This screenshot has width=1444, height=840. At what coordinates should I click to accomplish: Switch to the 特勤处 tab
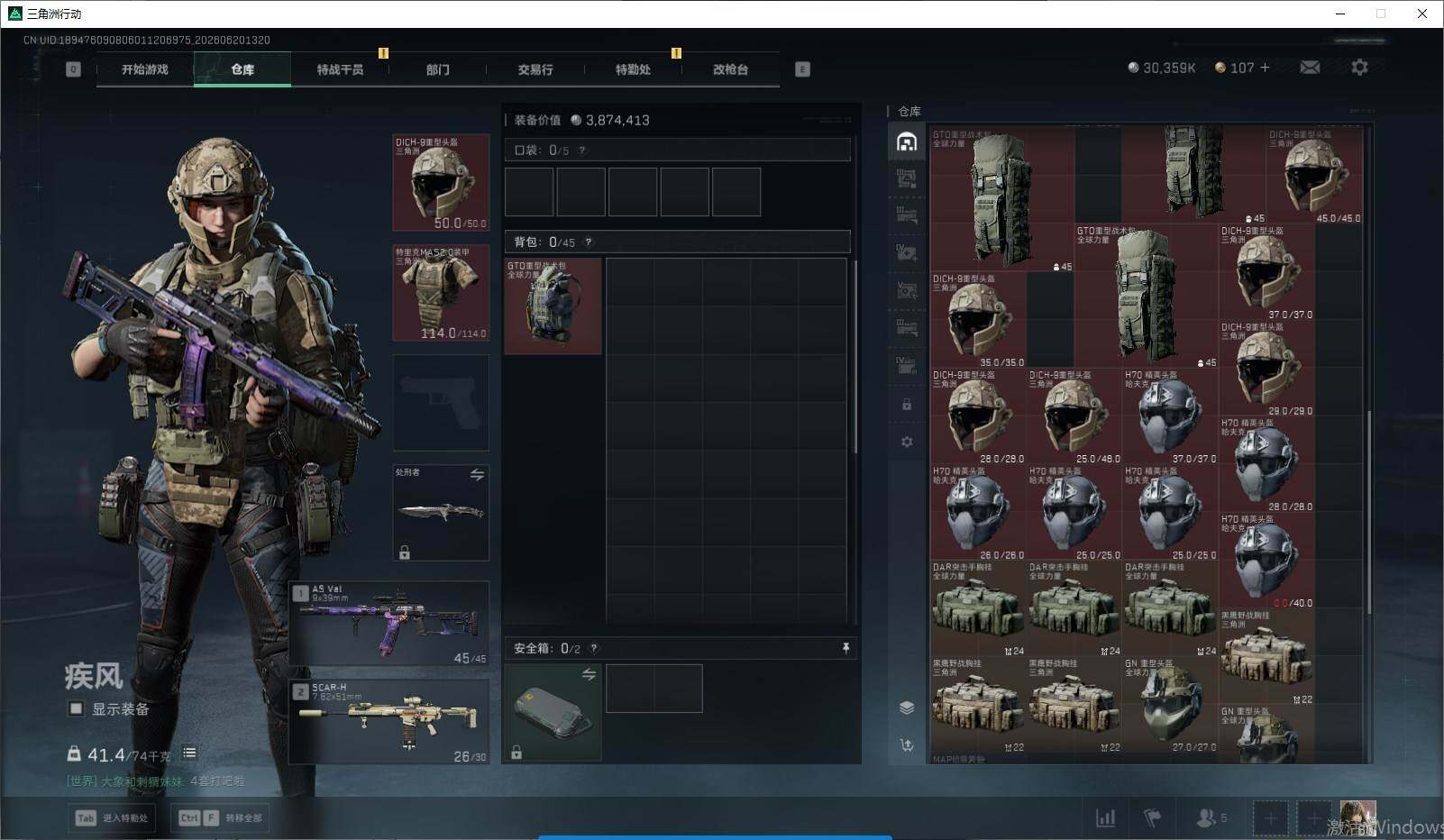pos(633,69)
